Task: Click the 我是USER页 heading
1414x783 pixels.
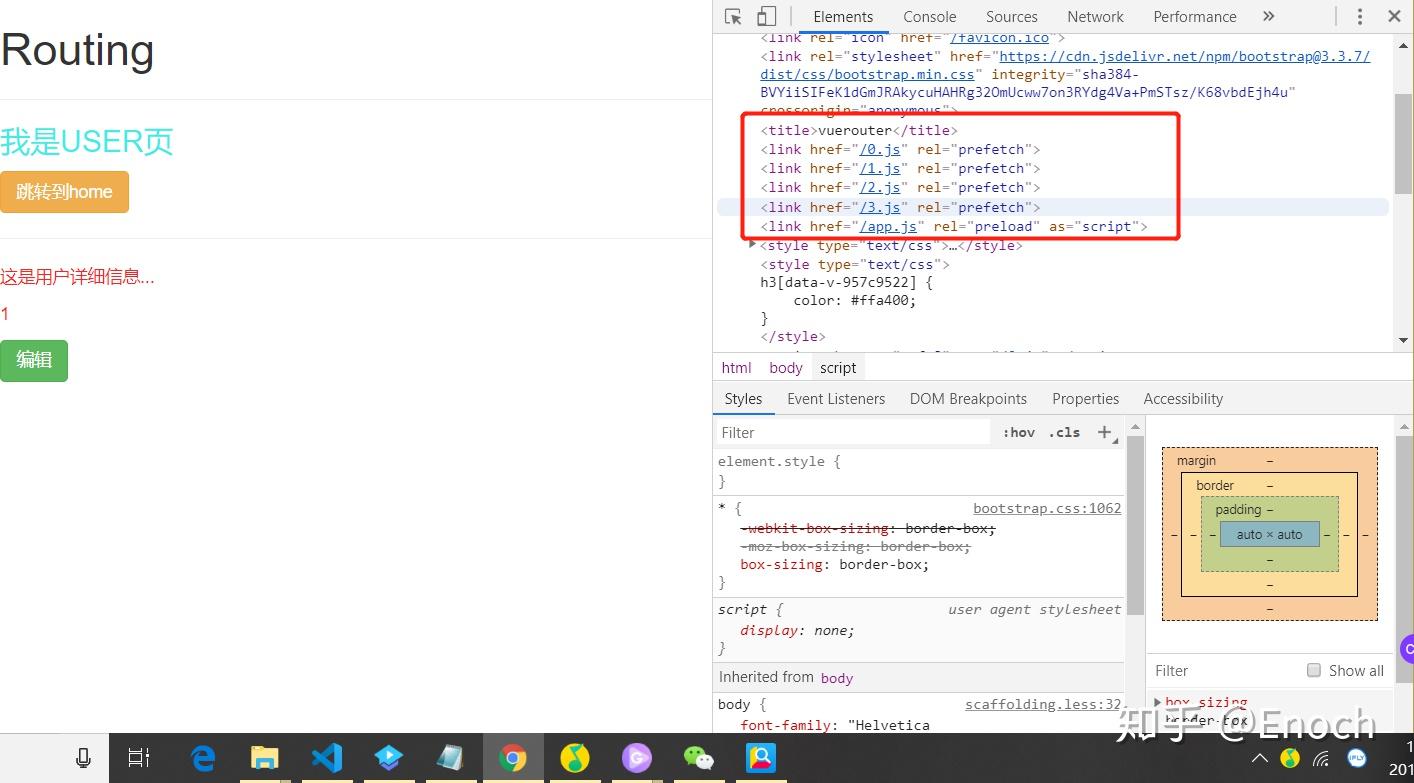Action: pos(87,141)
